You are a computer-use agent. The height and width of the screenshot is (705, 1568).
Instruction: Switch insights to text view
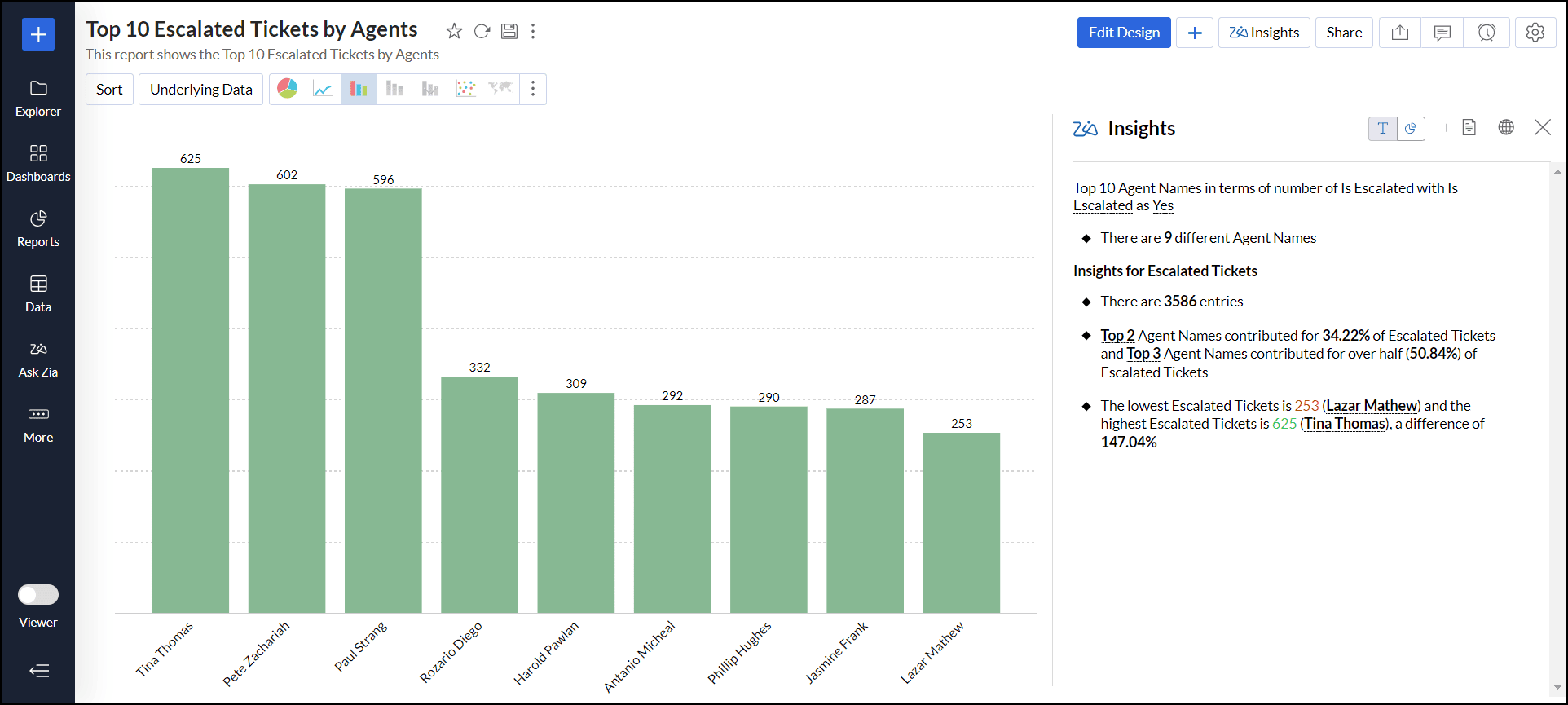pos(1382,128)
